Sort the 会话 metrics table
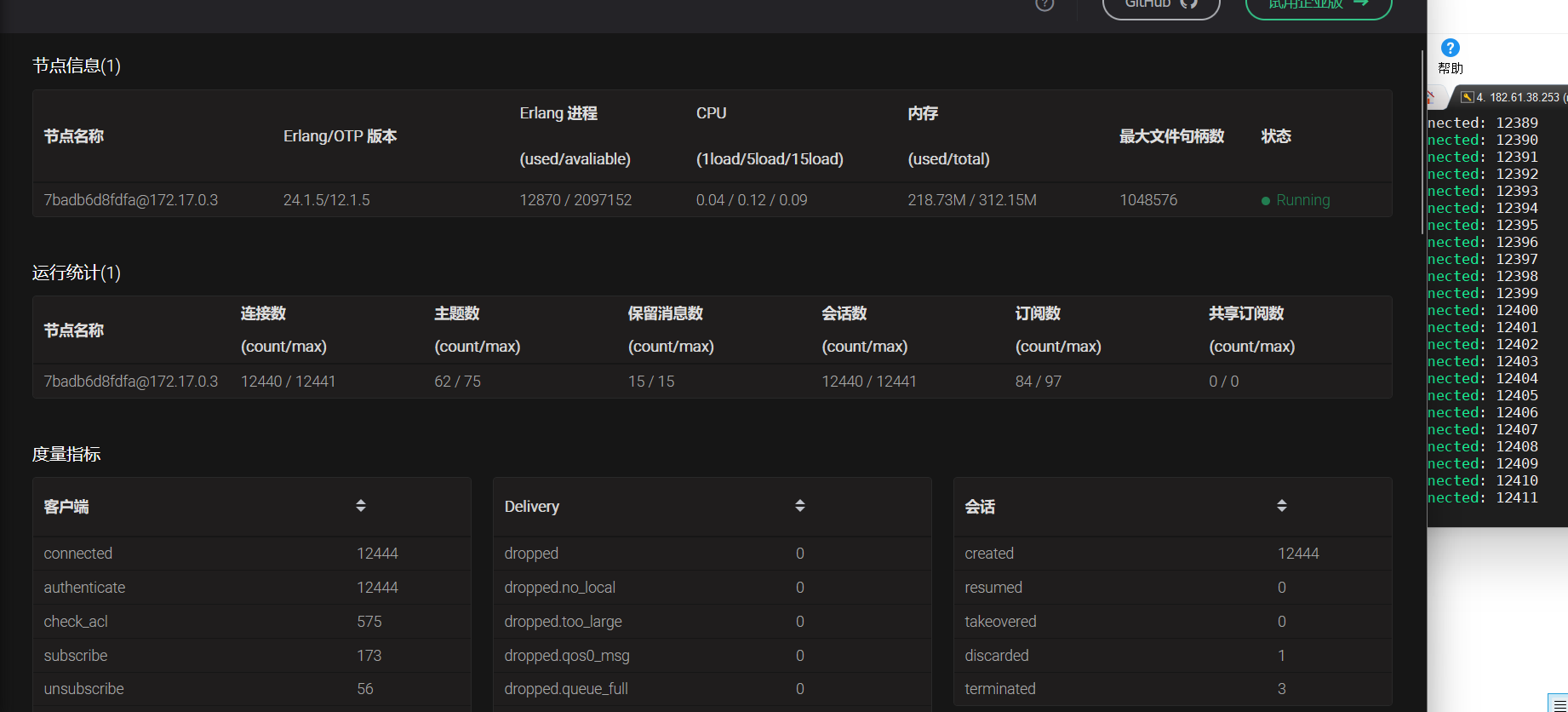Viewport: 1568px width, 712px height. point(1282,506)
